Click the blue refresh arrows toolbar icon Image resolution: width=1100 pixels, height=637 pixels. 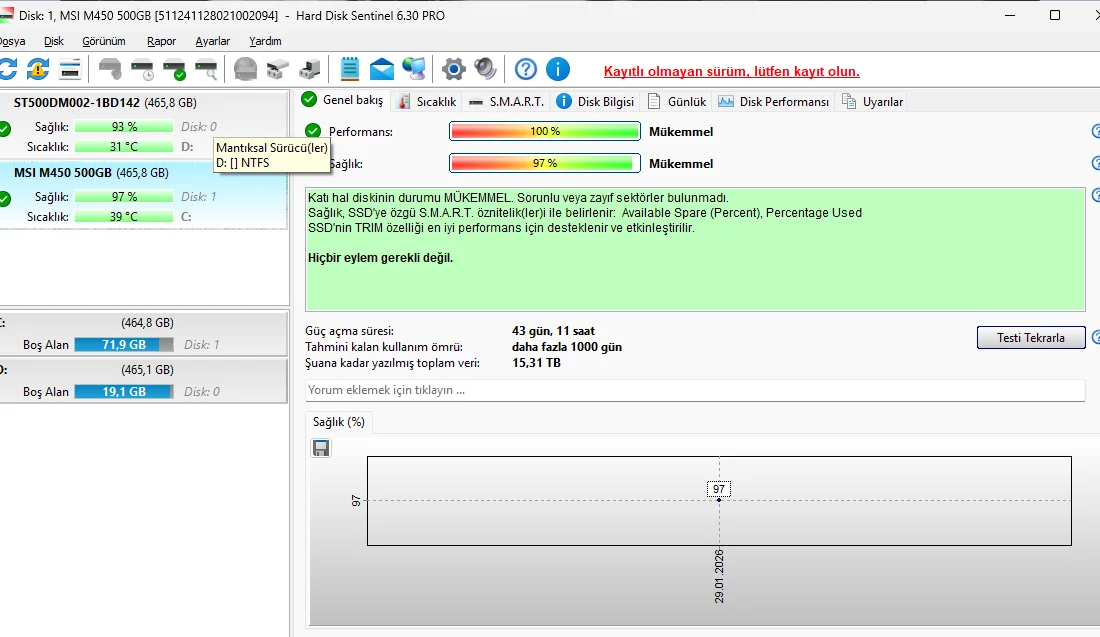coord(7,69)
